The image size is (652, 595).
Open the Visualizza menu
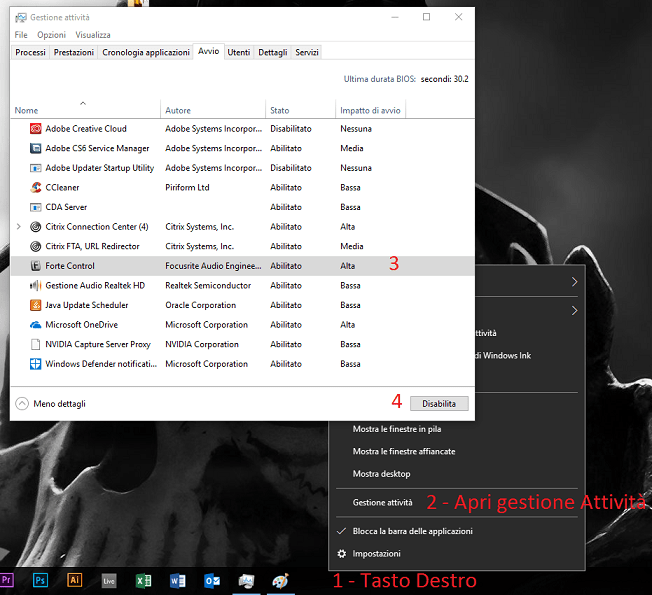click(x=93, y=35)
